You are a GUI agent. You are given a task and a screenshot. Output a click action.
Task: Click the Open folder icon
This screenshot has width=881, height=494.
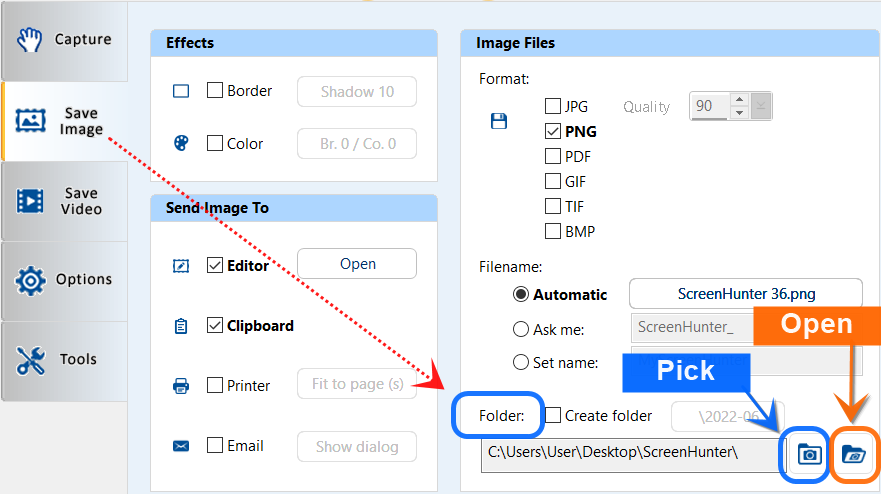[x=853, y=454]
